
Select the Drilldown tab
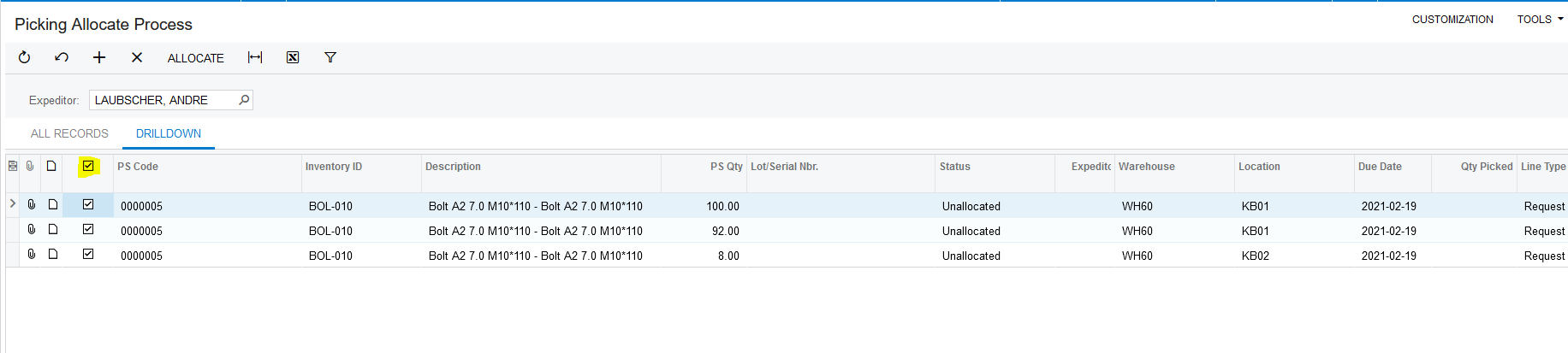point(169,133)
